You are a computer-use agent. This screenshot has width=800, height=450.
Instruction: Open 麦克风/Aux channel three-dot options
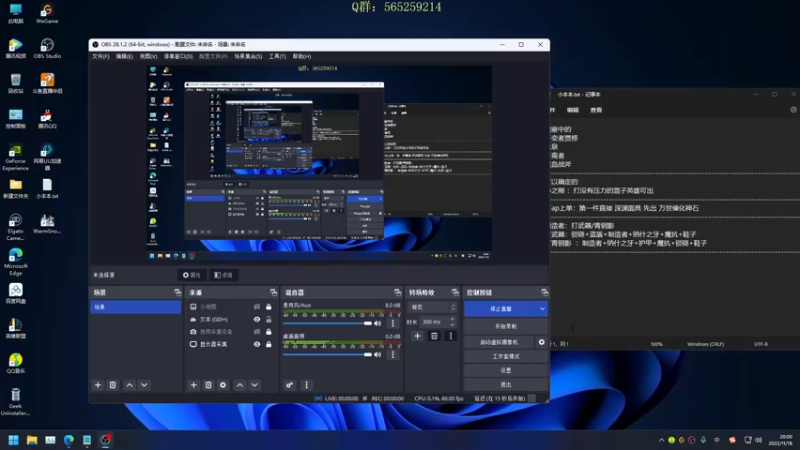(x=393, y=323)
